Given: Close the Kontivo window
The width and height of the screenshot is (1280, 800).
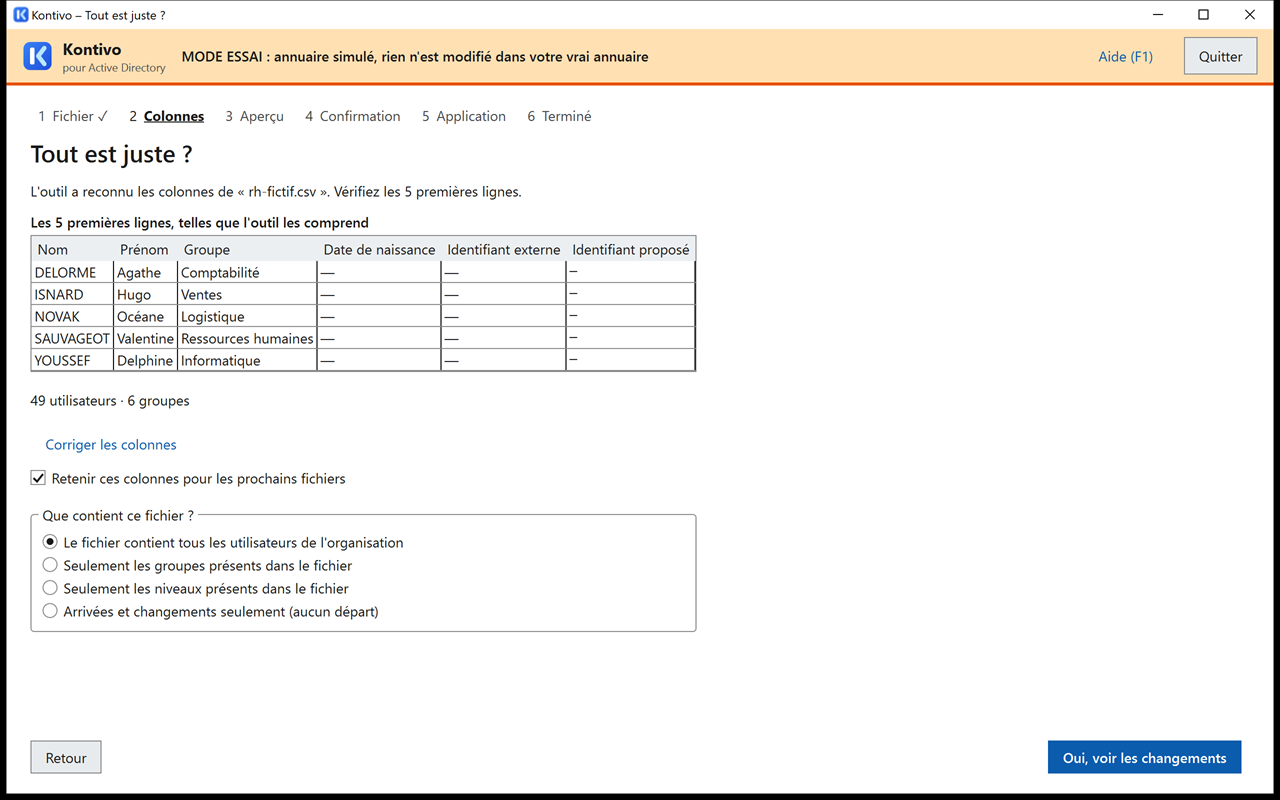Looking at the screenshot, I should [x=1250, y=15].
